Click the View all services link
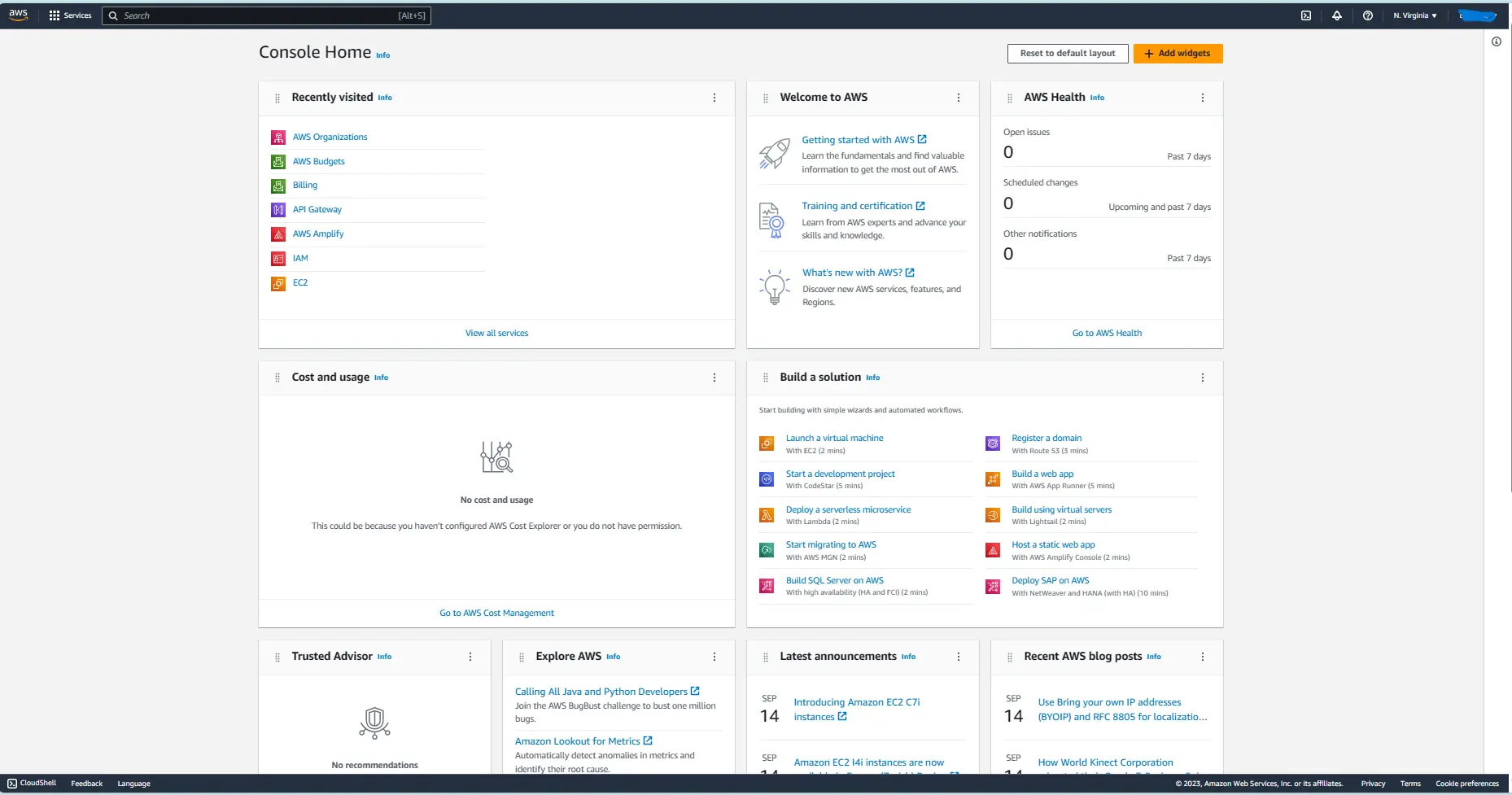This screenshot has width=1512, height=795. pos(496,333)
